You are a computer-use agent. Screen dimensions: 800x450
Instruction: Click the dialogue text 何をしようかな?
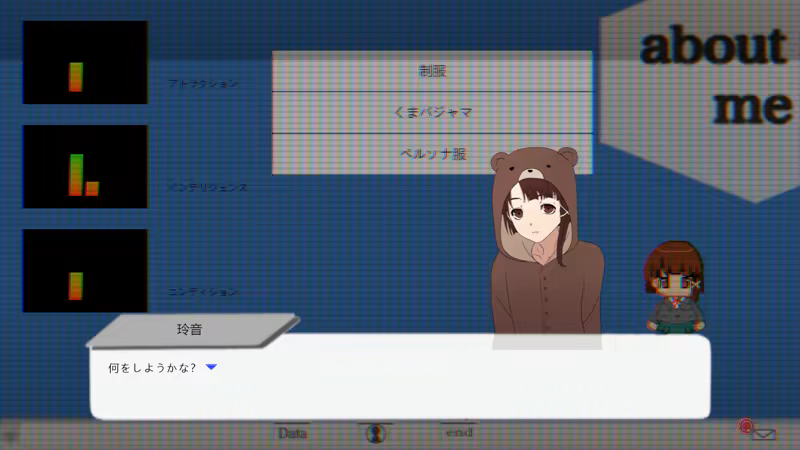(153, 368)
